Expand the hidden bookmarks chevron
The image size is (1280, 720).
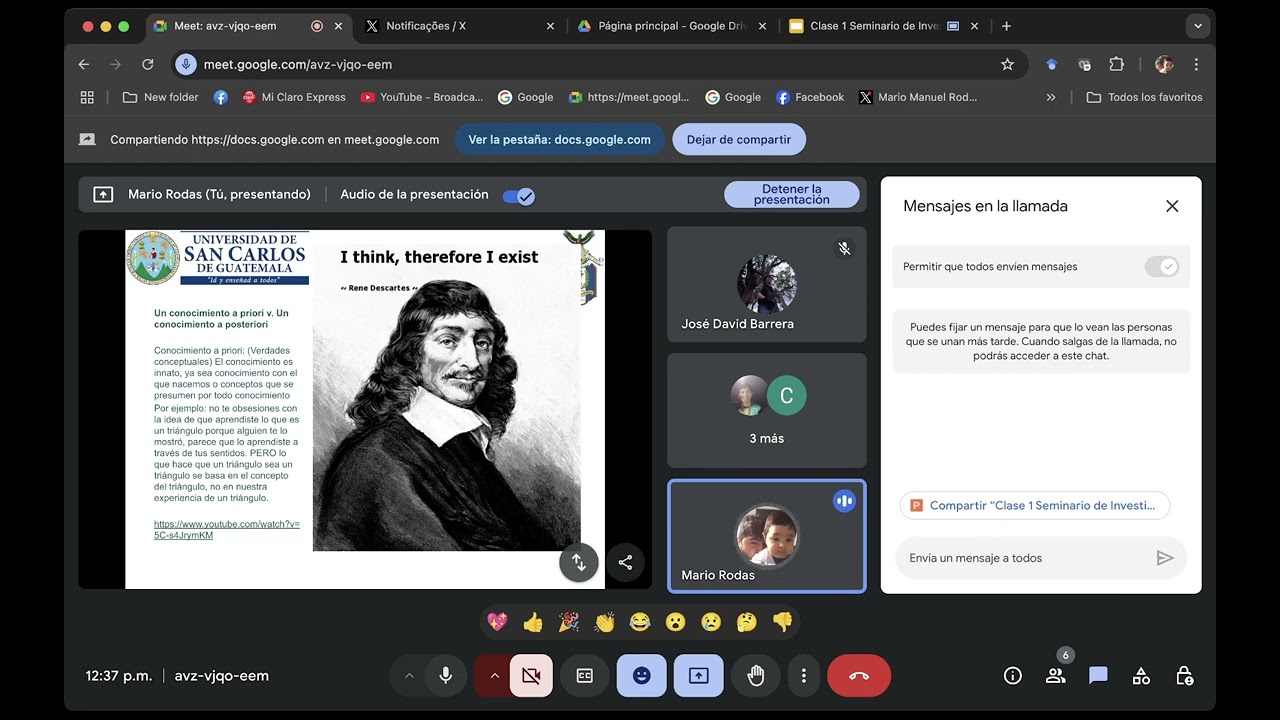(x=1050, y=97)
